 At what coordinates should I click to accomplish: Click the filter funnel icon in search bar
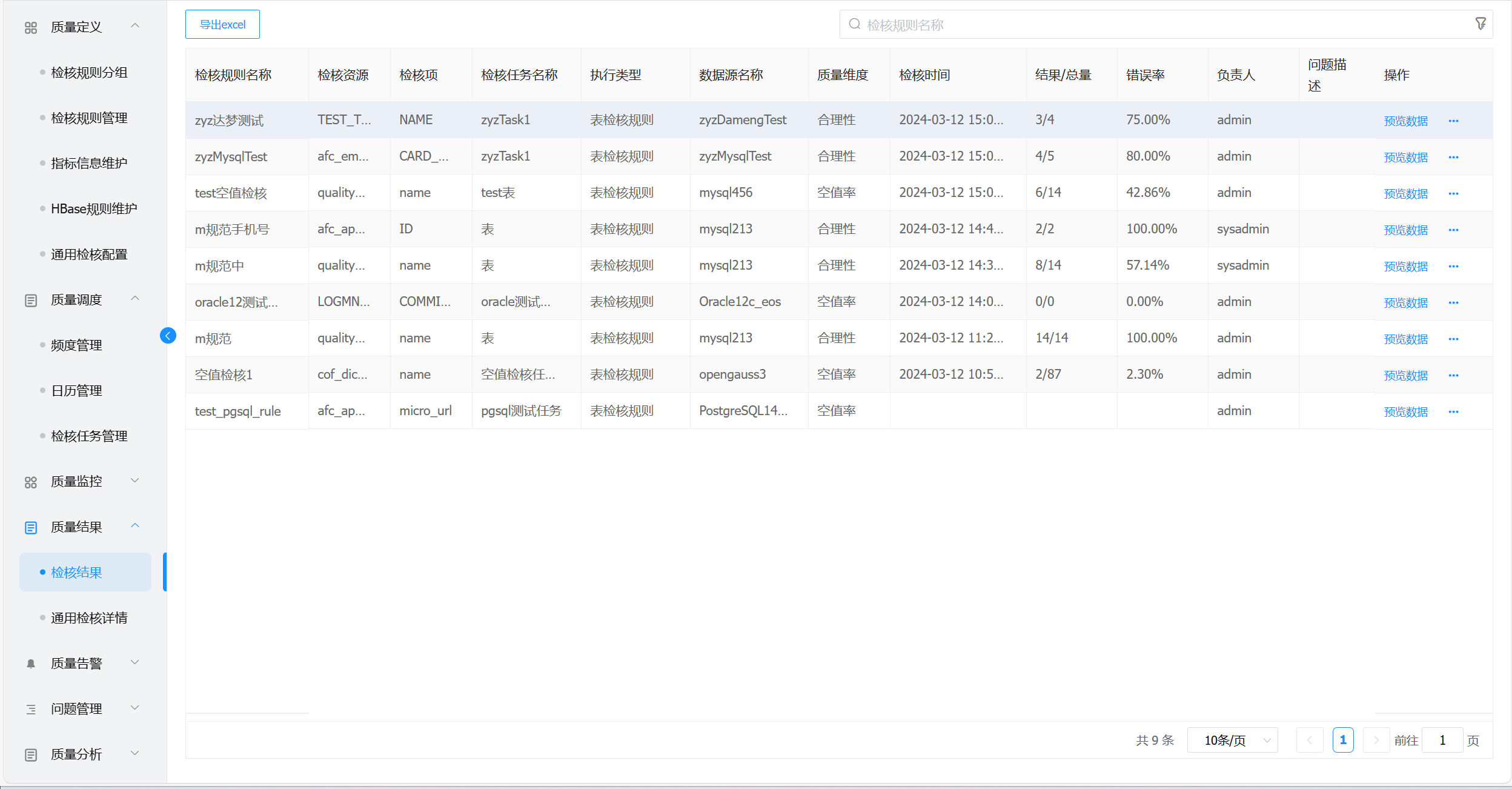pyautogui.click(x=1480, y=24)
